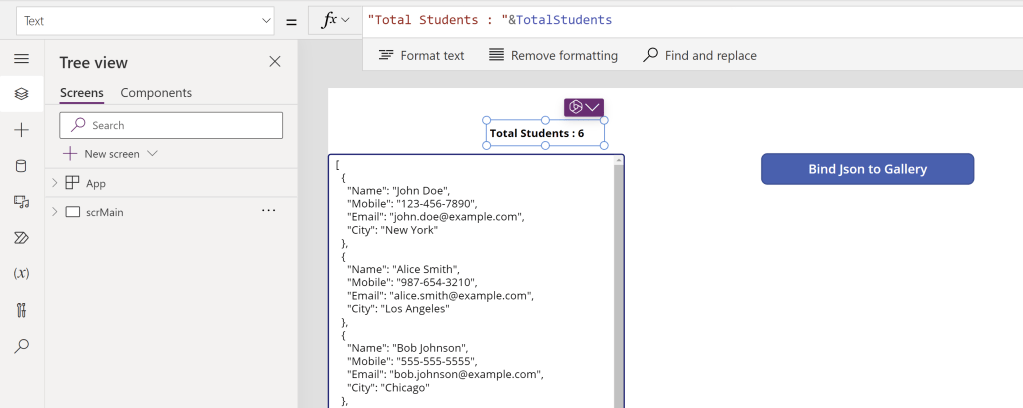Viewport: 1023px width, 408px height.
Task: Click the Search magnifier icon in sidebar
Action: click(x=21, y=346)
